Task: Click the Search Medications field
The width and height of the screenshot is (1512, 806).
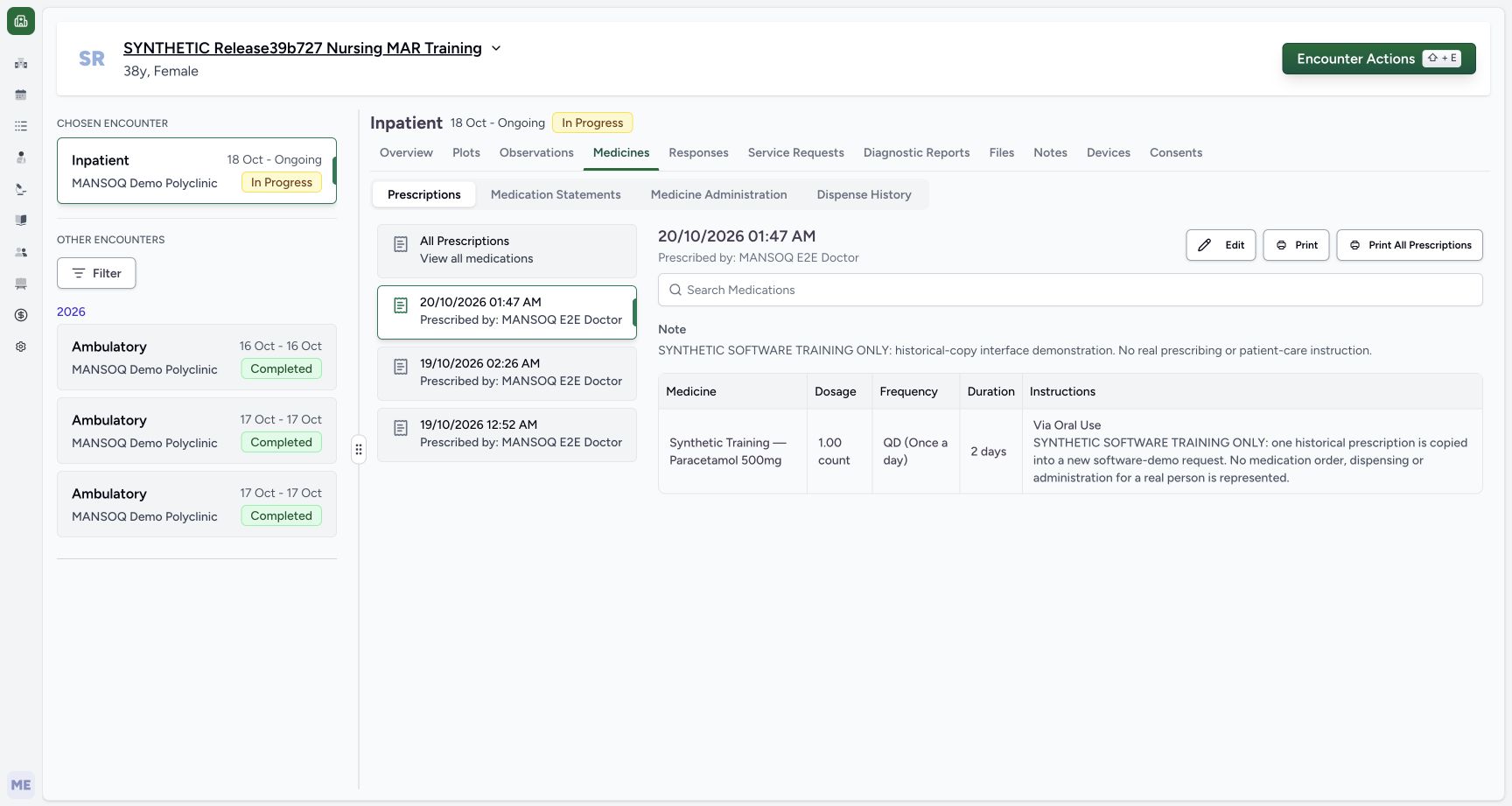Action: [1070, 290]
